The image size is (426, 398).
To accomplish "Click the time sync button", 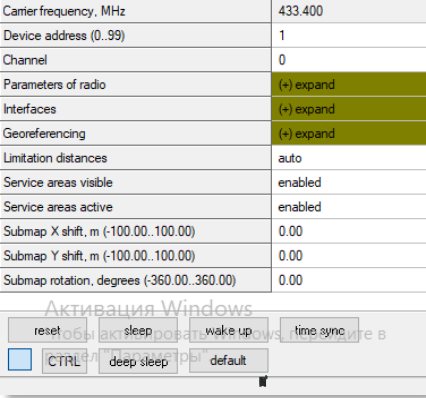I will coord(319,330).
